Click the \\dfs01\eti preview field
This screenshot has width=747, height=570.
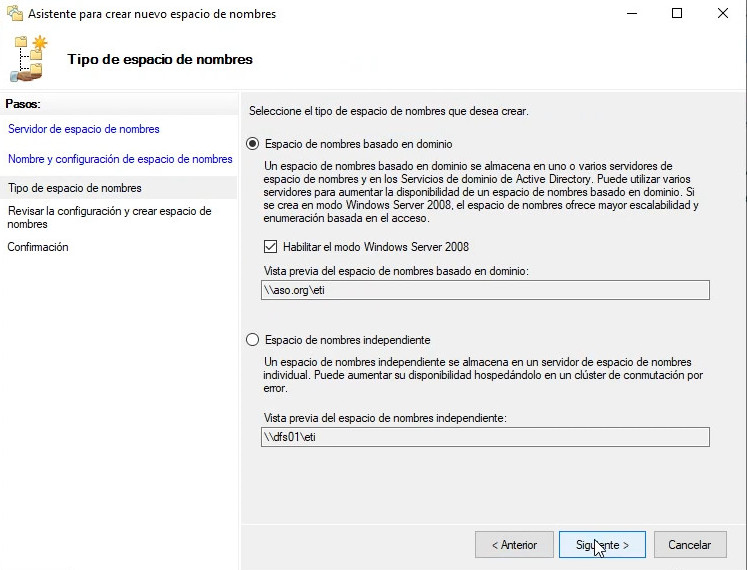pos(484,437)
